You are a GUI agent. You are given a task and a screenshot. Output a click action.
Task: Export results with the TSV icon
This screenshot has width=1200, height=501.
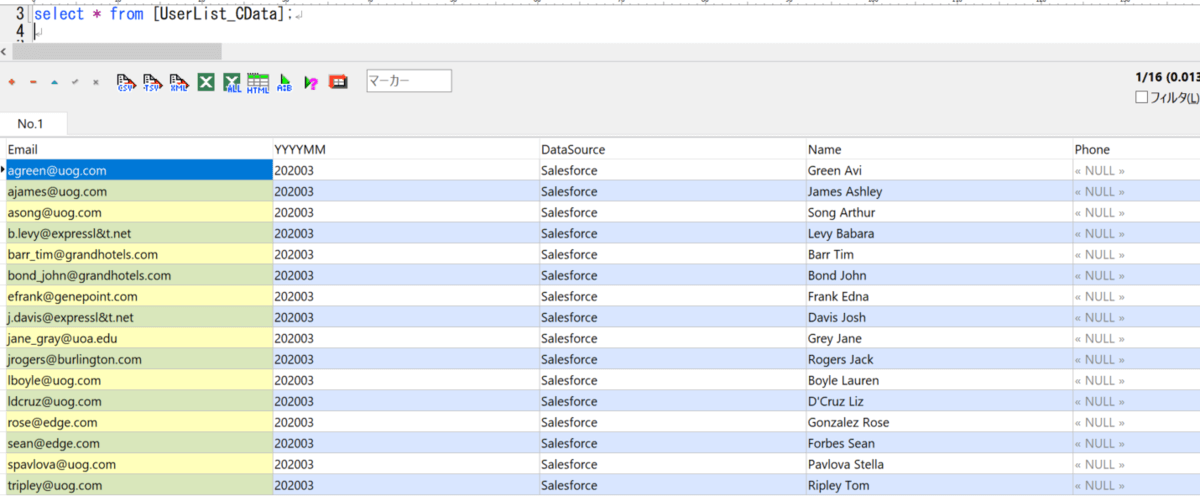tap(152, 82)
